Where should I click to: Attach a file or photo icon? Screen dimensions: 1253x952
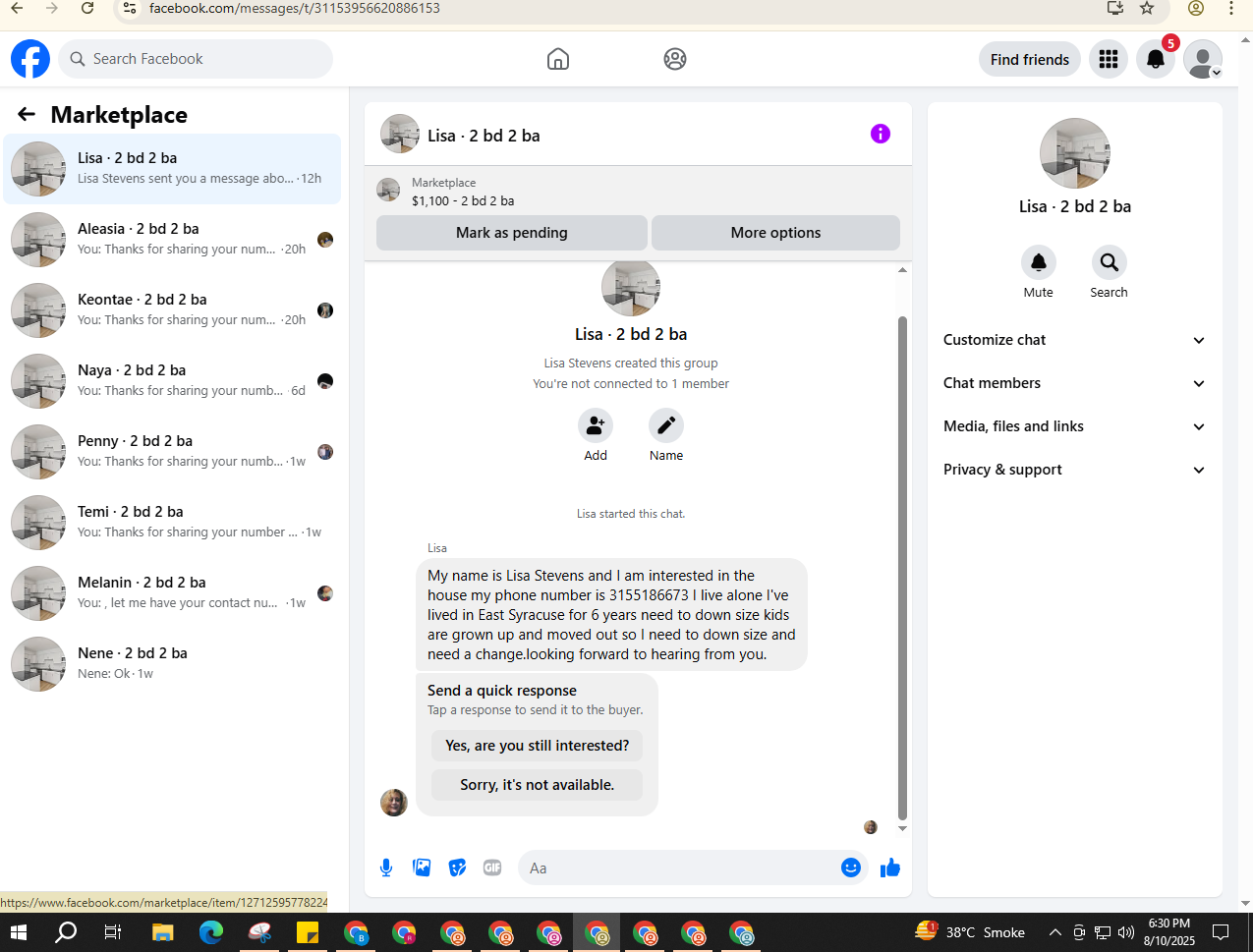[x=422, y=868]
